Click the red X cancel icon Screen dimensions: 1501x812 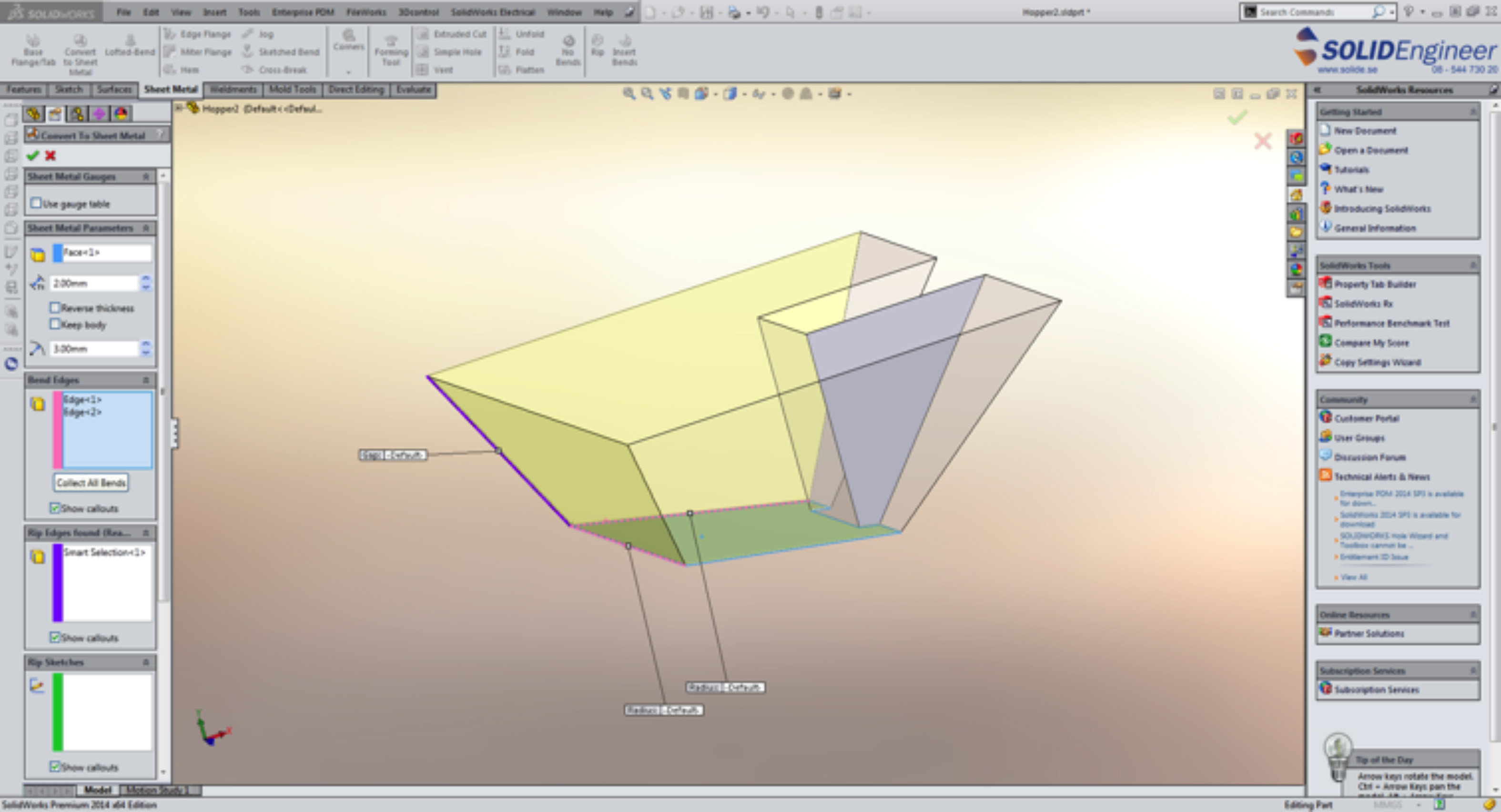pyautogui.click(x=51, y=156)
